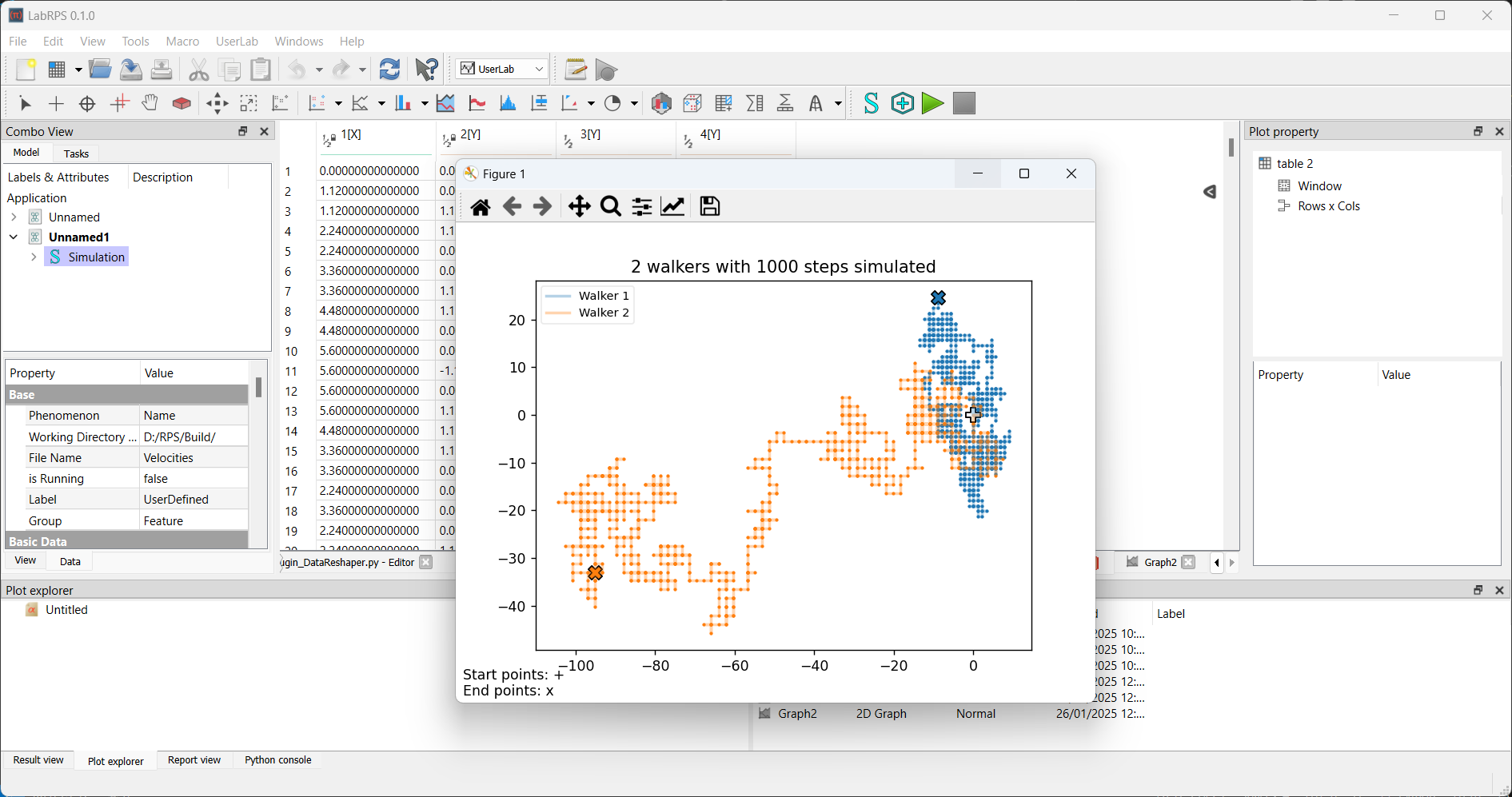Image resolution: width=1512 pixels, height=797 pixels.
Task: Open the figure subplot configuration sliders icon
Action: [642, 207]
